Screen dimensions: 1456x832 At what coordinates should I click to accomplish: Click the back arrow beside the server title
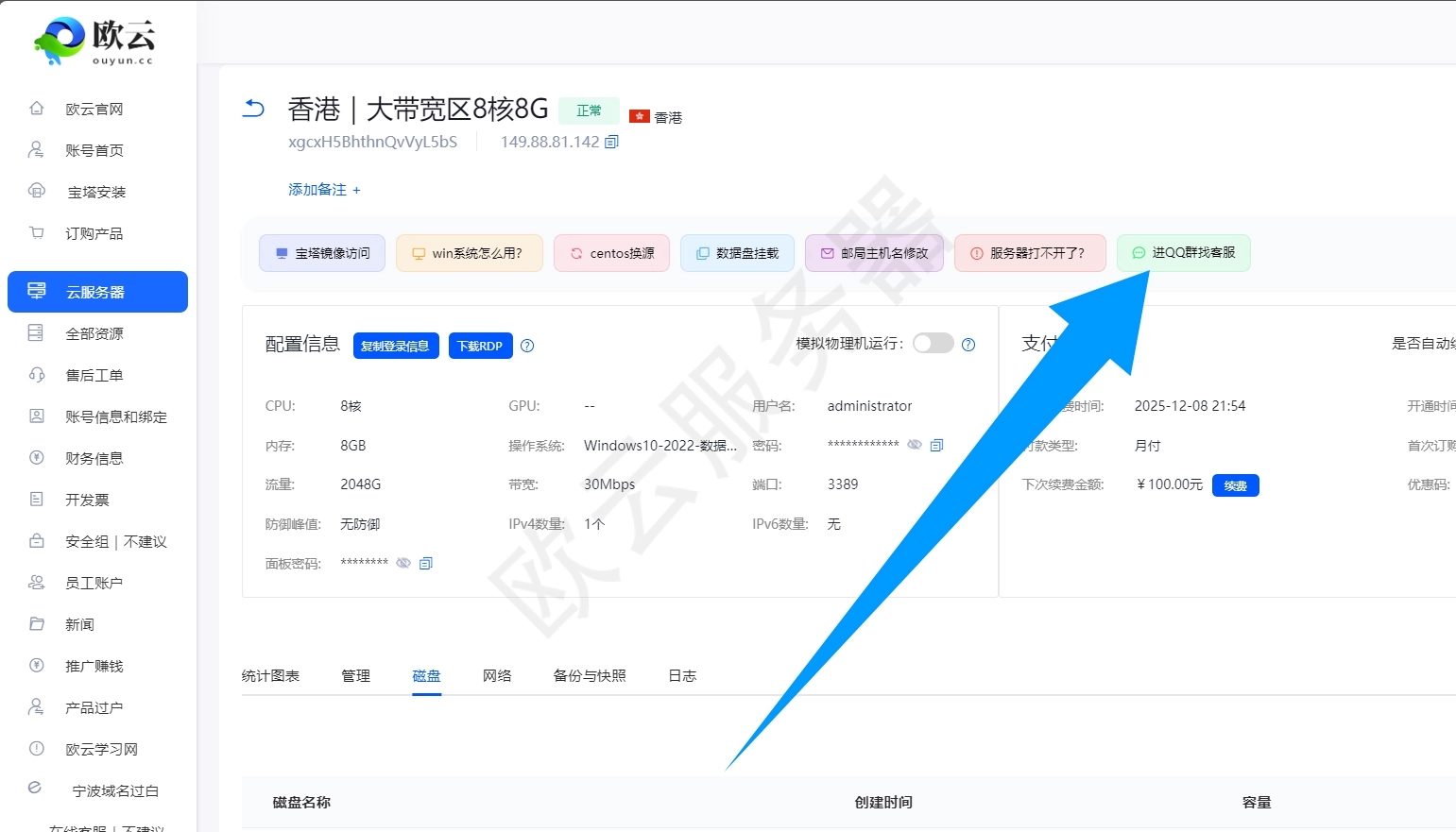pyautogui.click(x=252, y=109)
